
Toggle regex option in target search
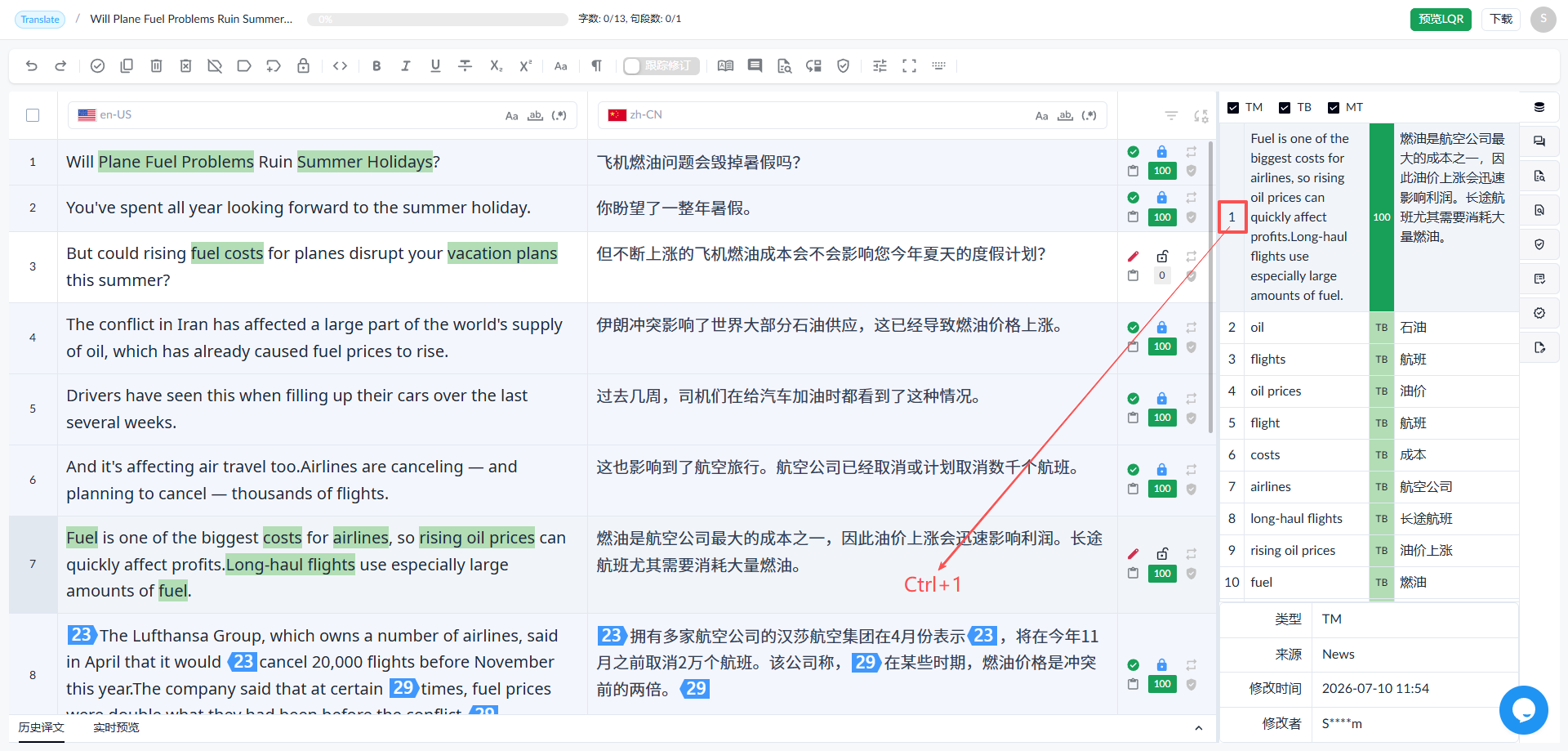pos(1089,116)
